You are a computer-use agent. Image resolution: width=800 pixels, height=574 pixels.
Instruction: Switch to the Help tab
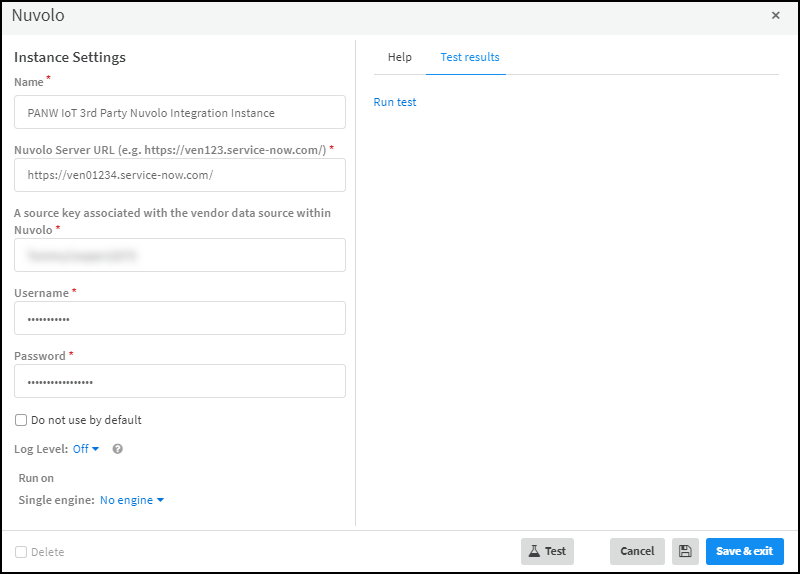[399, 57]
